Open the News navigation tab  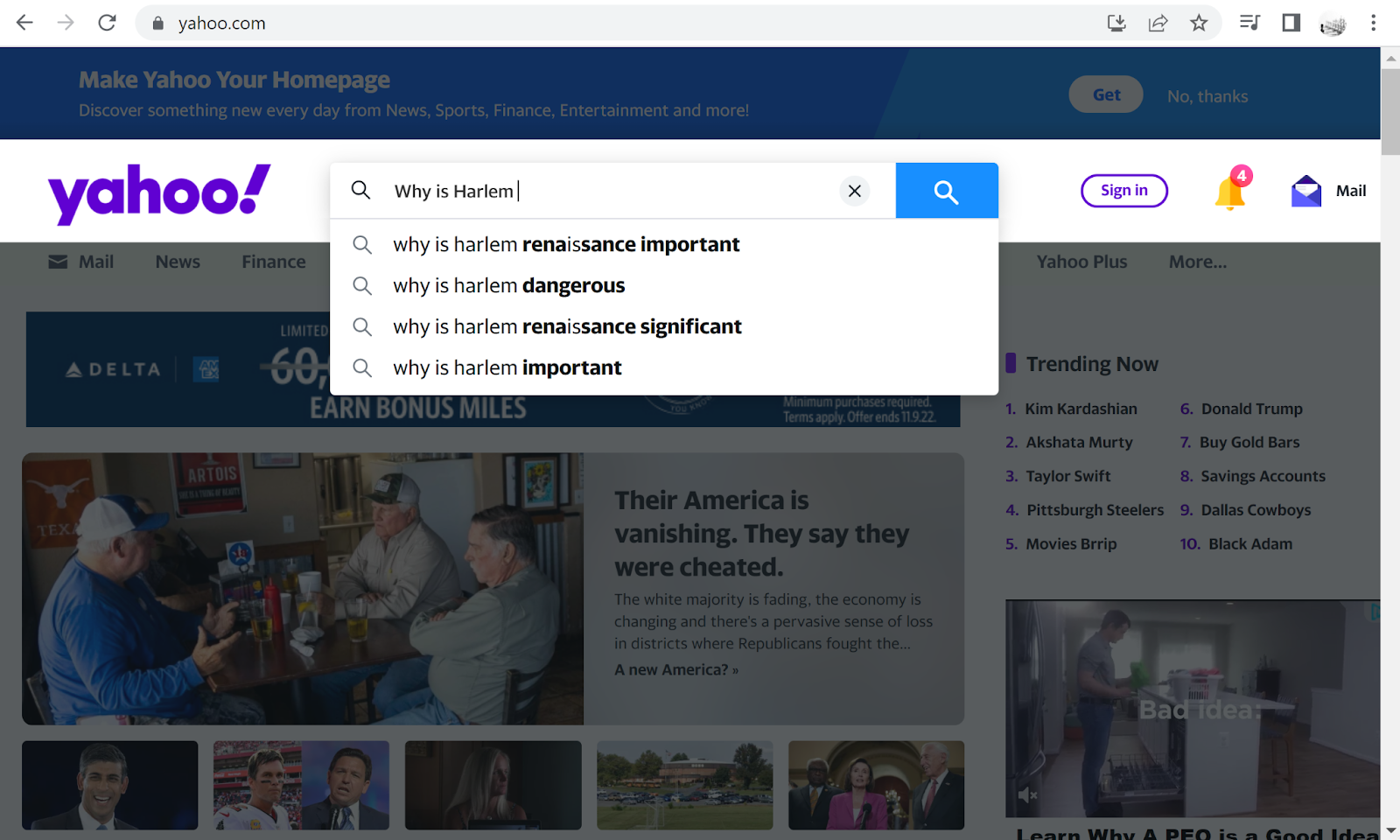[x=178, y=262]
